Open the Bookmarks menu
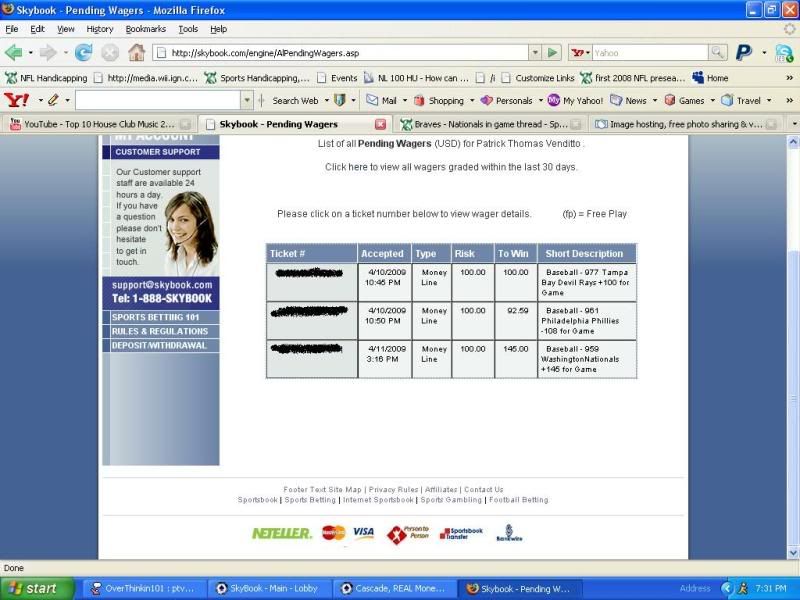 [x=145, y=29]
